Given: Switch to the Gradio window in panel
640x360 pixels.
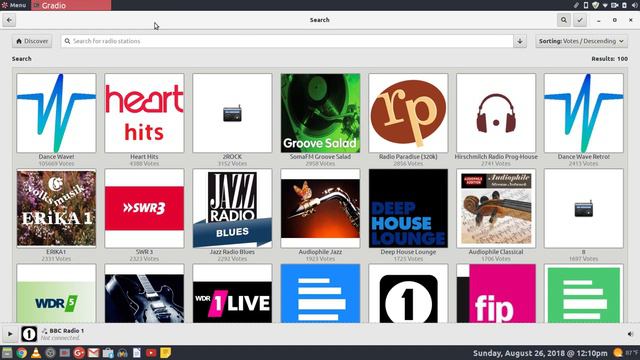Looking at the screenshot, I should [x=71, y=5].
